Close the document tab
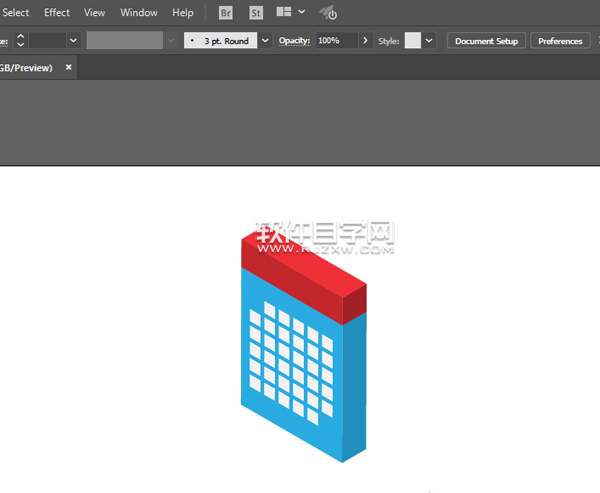Image resolution: width=600 pixels, height=493 pixels. [69, 67]
